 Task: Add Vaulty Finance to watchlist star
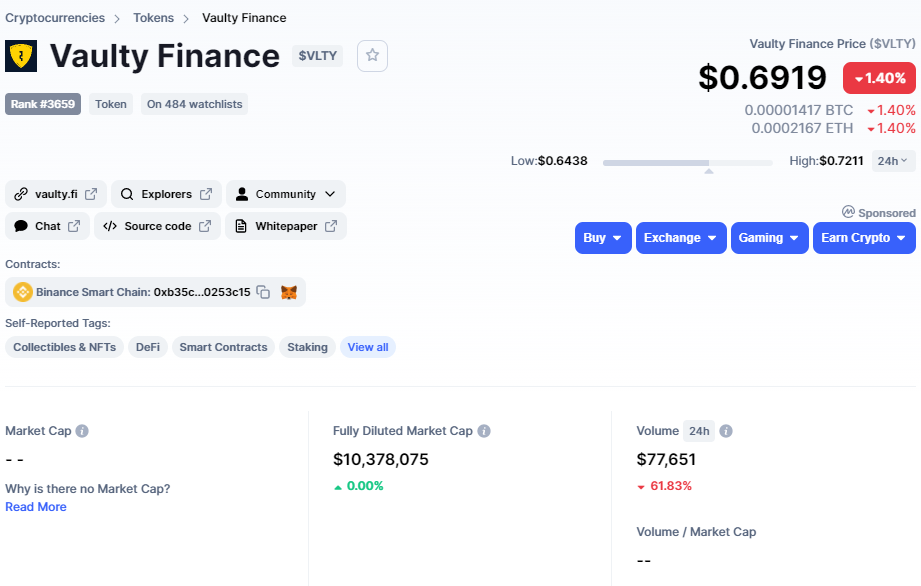pyautogui.click(x=372, y=56)
